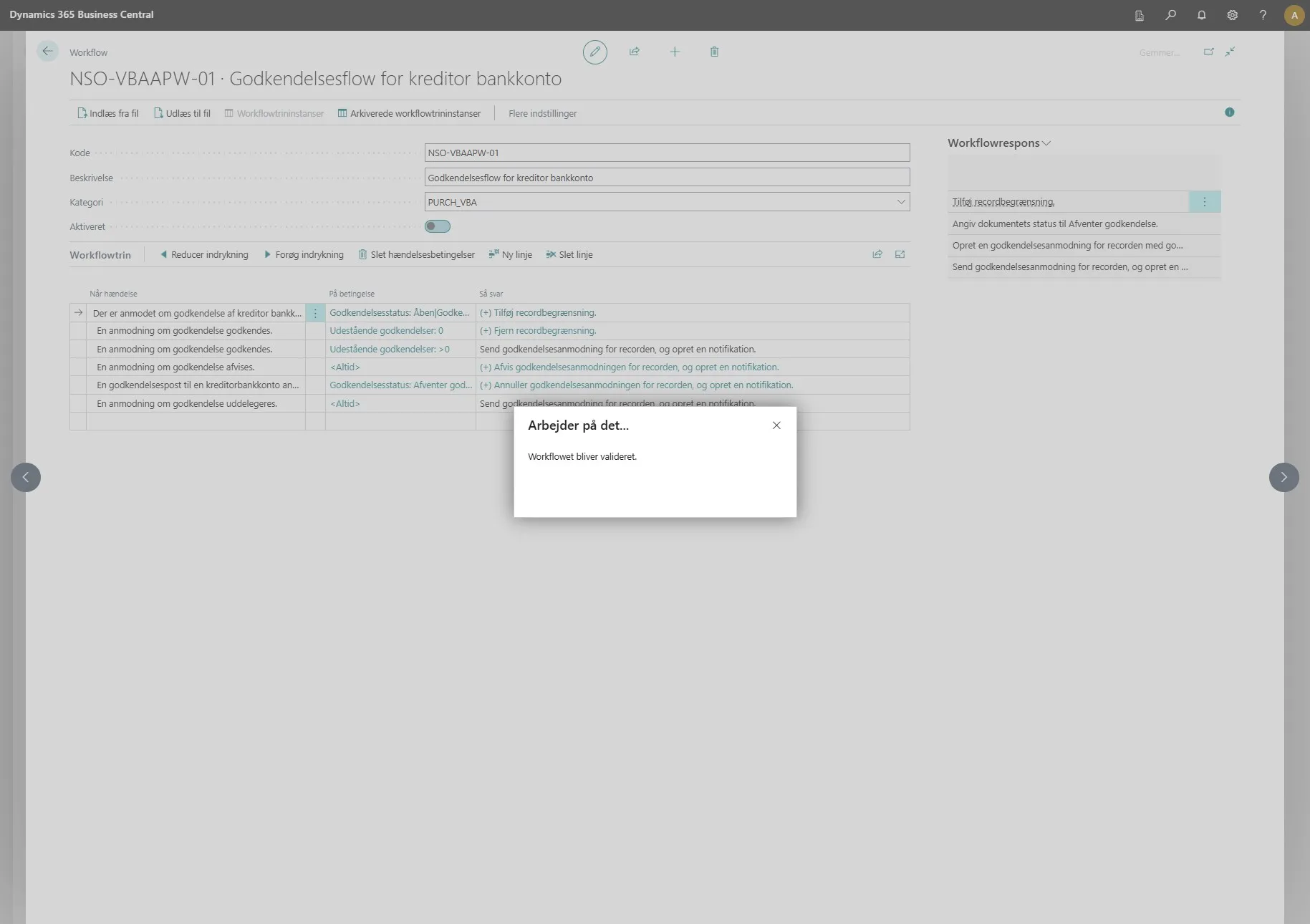The height and width of the screenshot is (924, 1310).
Task: Open page in new window icon
Action: (x=1209, y=52)
